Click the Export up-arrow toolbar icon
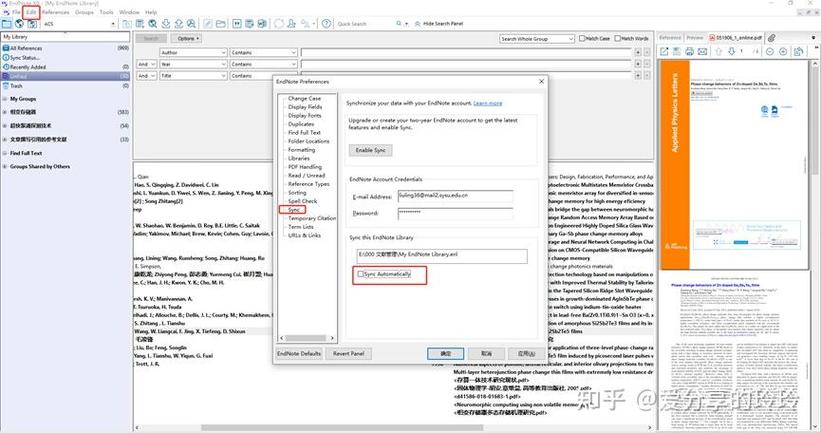Viewport: 821px width, 433px height. point(179,24)
